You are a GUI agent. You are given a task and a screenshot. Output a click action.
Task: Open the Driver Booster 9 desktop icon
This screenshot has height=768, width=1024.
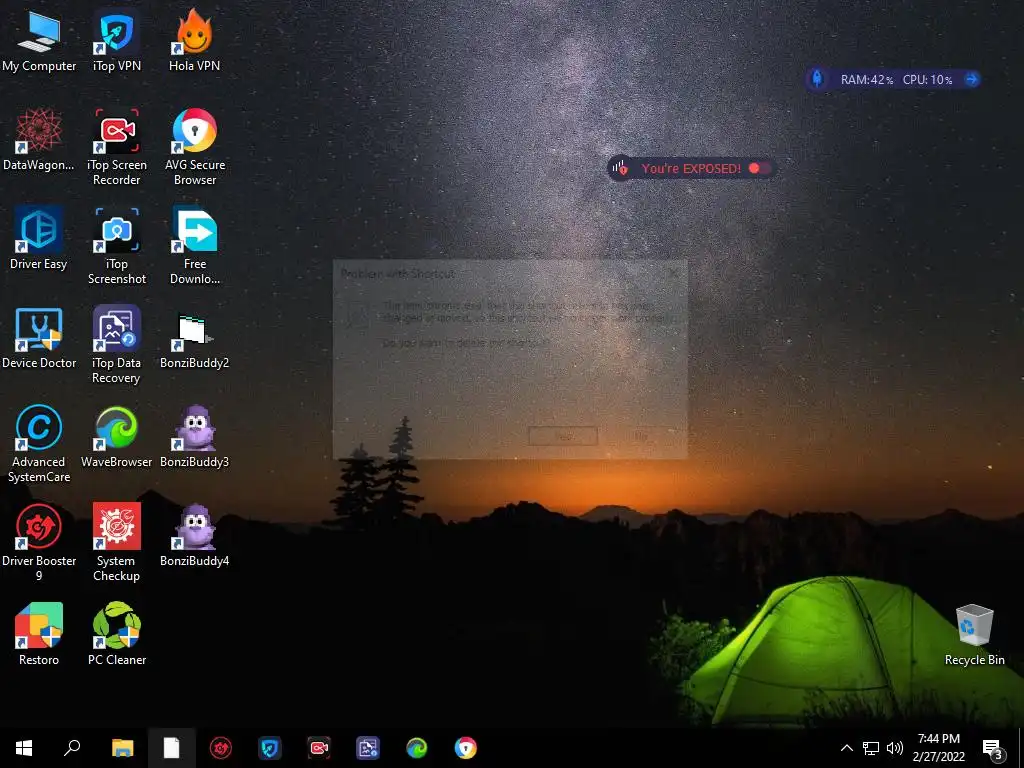pos(39,543)
